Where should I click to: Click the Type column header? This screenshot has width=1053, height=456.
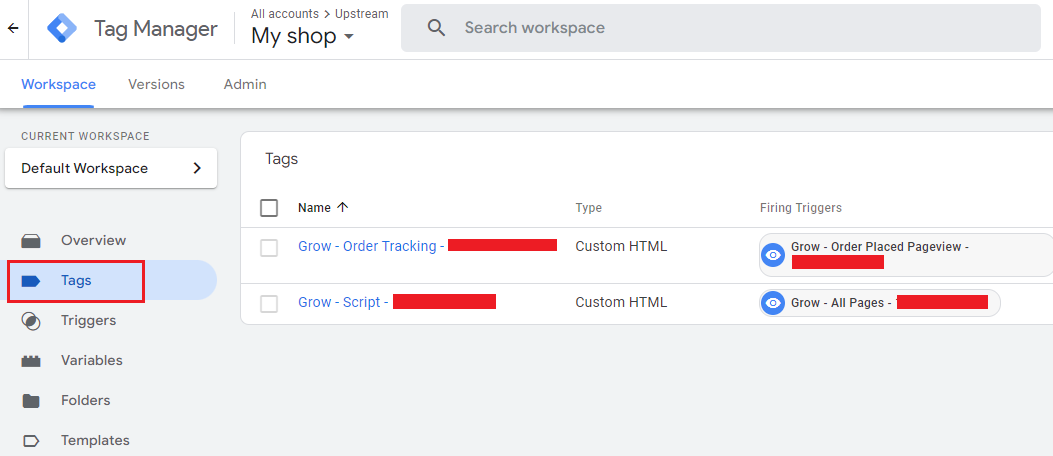(588, 208)
